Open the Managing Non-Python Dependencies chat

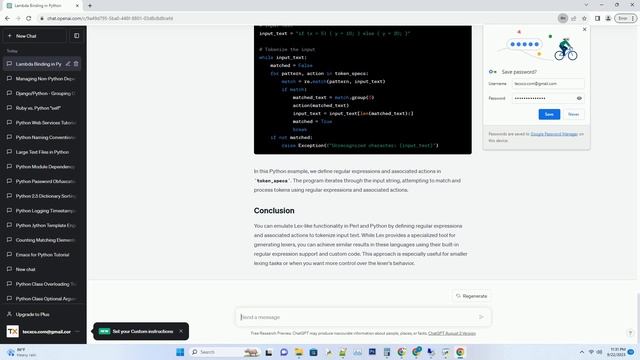pyautogui.click(x=42, y=78)
